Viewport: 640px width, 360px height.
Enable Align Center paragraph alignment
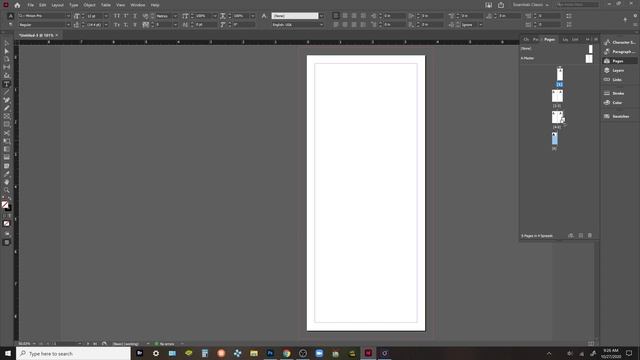(x=345, y=16)
